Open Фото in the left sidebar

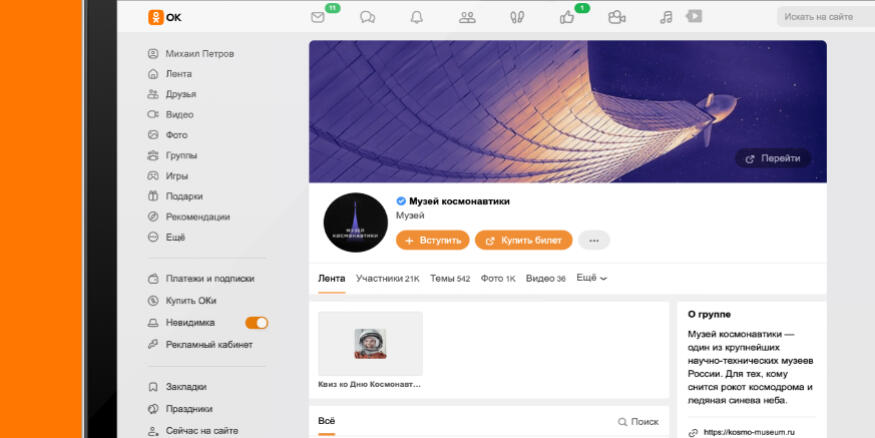click(x=167, y=135)
